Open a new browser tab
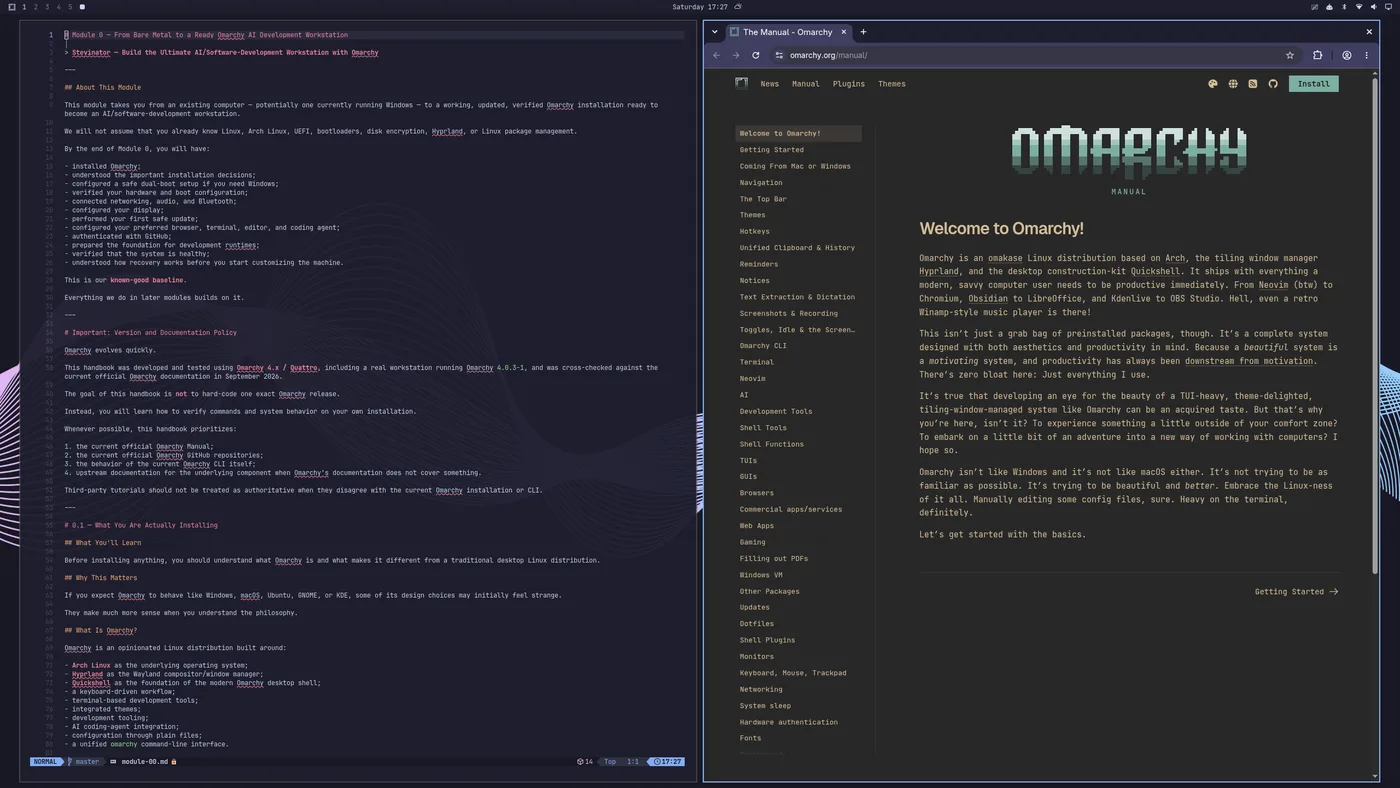 864,32
